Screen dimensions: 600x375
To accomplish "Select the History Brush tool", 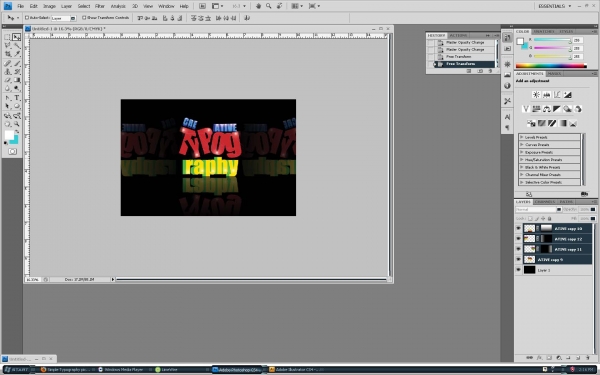I will click(16, 72).
